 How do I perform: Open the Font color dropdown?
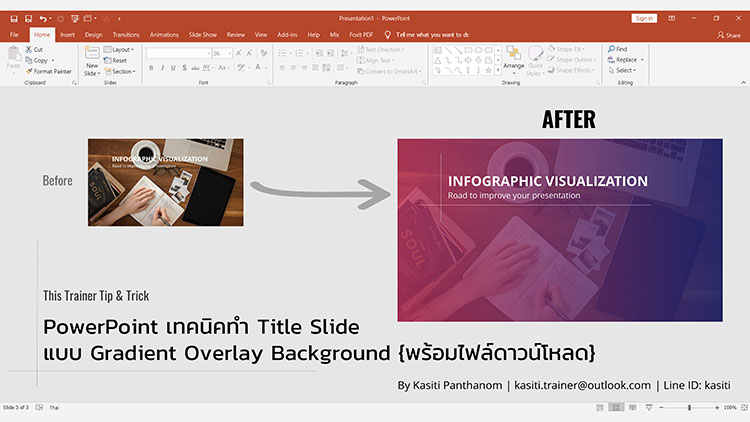(265, 68)
